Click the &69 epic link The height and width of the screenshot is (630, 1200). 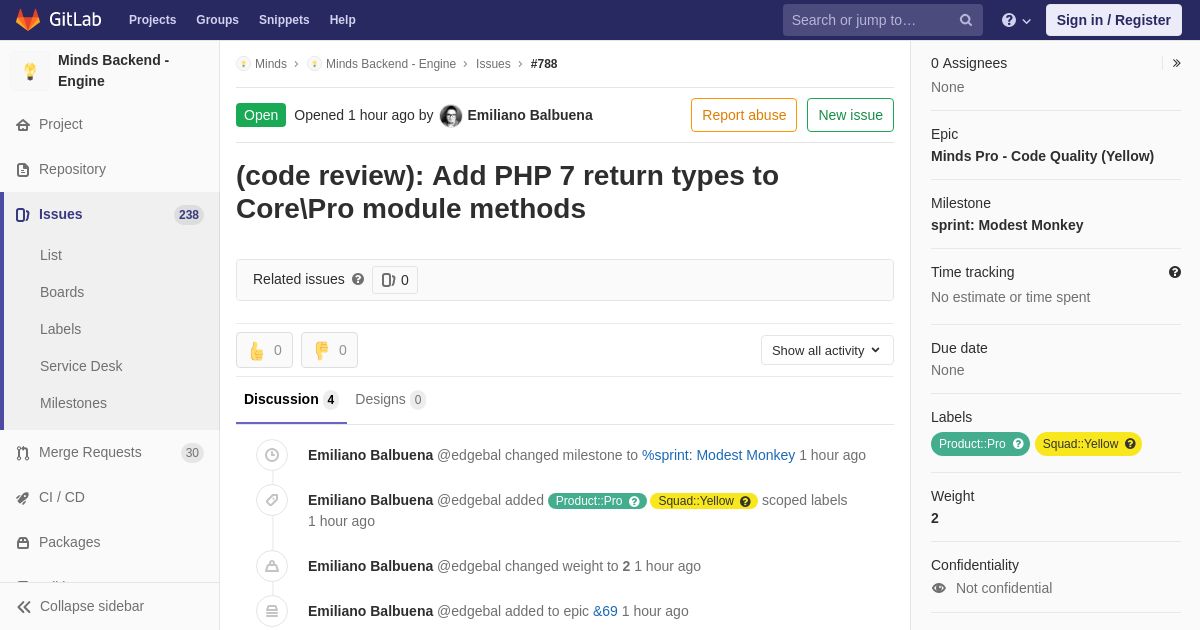tap(605, 611)
